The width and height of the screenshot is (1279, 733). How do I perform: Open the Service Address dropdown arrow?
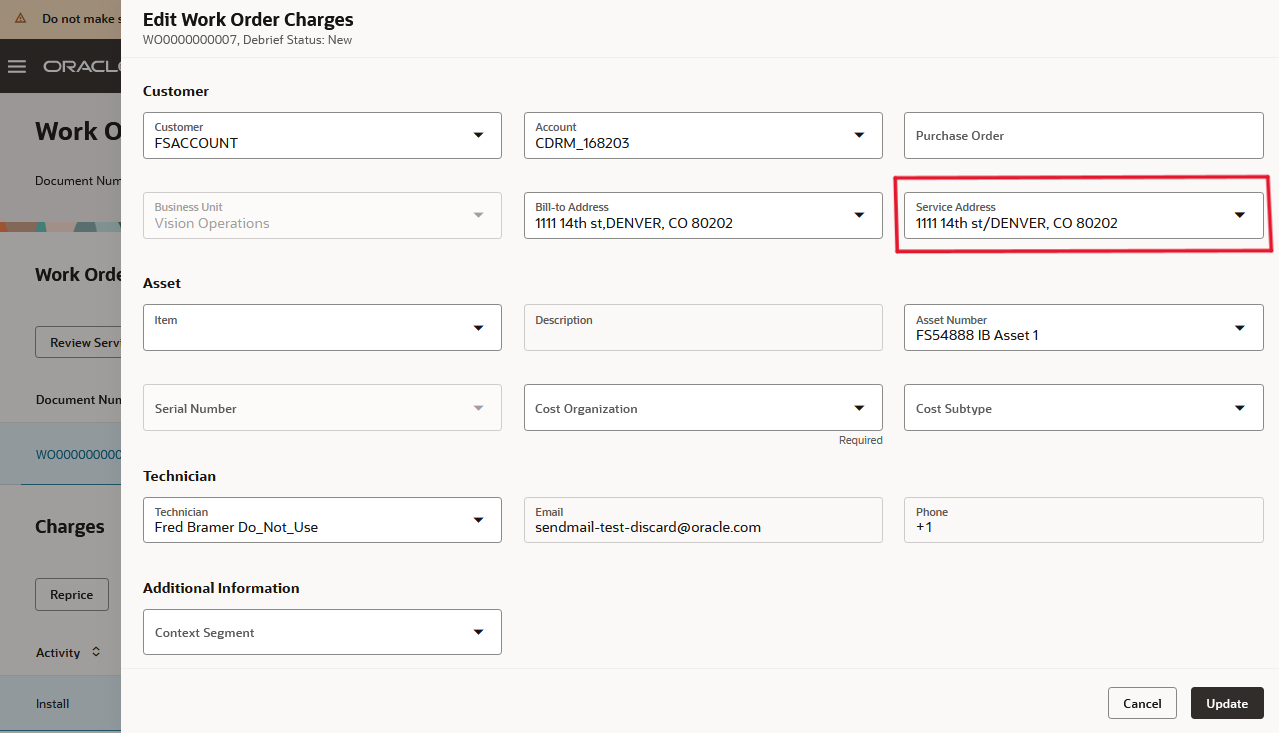coord(1240,215)
